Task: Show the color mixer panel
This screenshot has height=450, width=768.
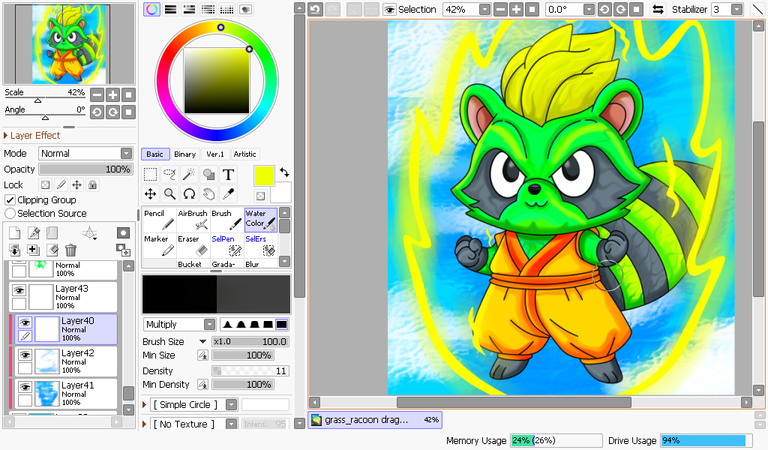Action: pyautogui.click(x=208, y=9)
